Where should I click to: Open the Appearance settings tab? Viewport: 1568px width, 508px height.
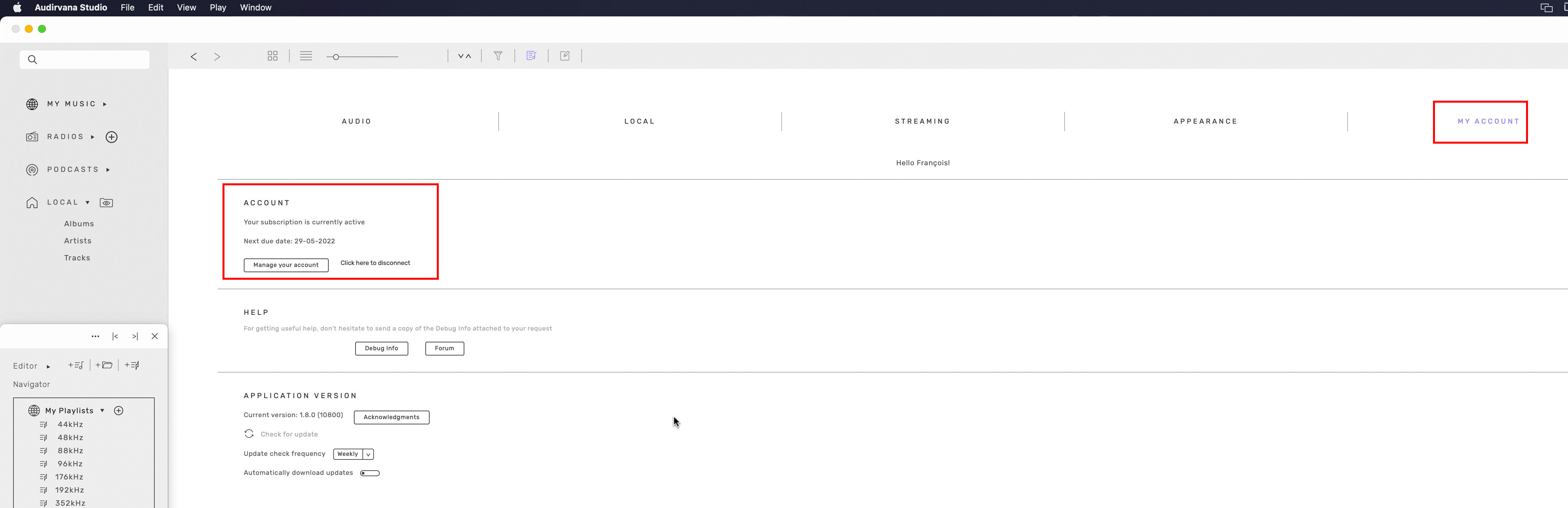tap(1206, 121)
